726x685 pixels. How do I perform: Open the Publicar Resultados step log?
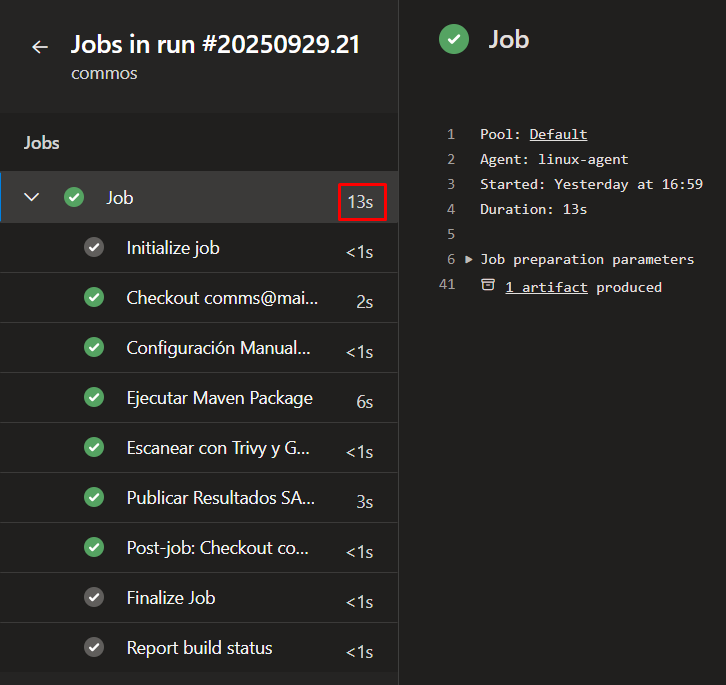[220, 498]
